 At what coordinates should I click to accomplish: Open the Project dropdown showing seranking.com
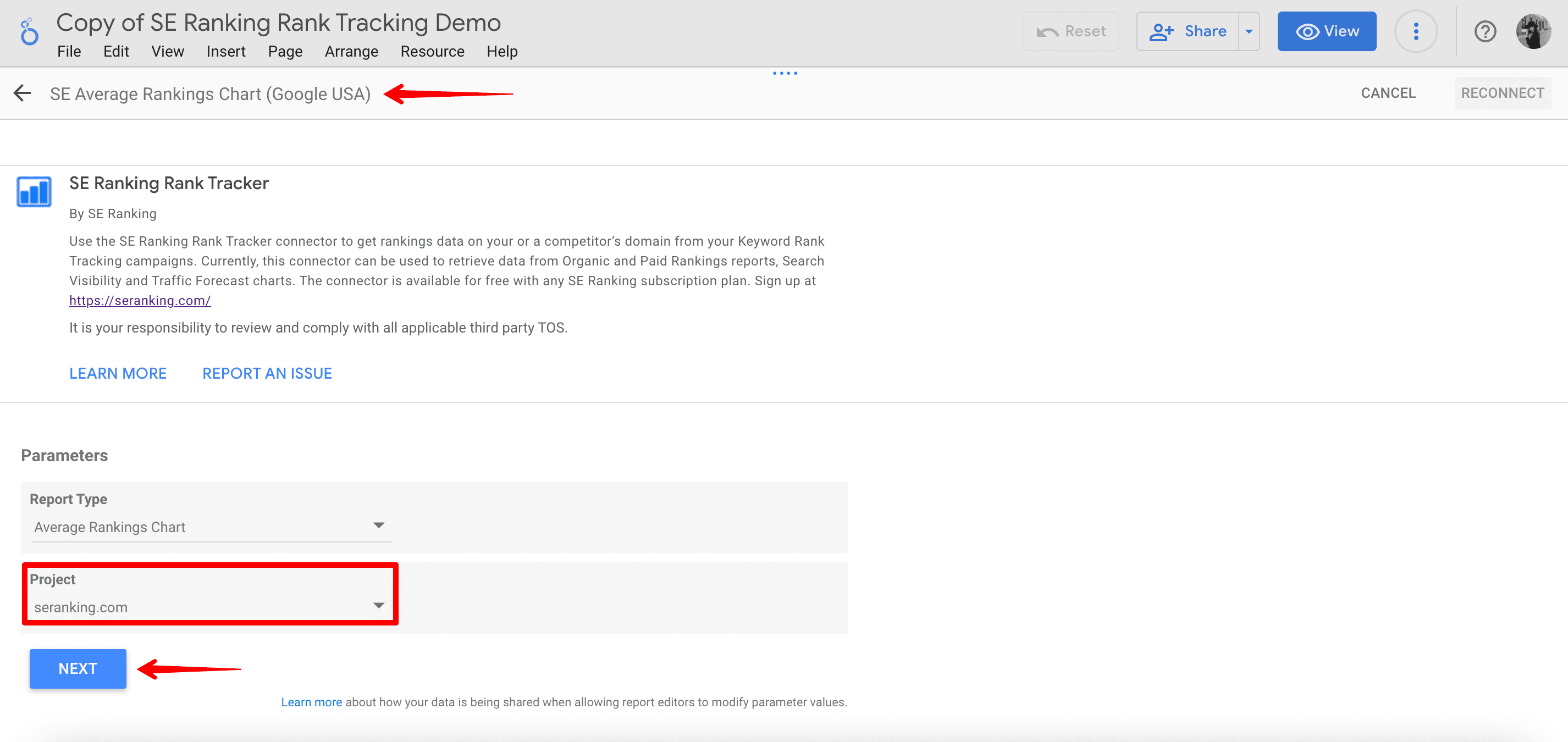211,607
